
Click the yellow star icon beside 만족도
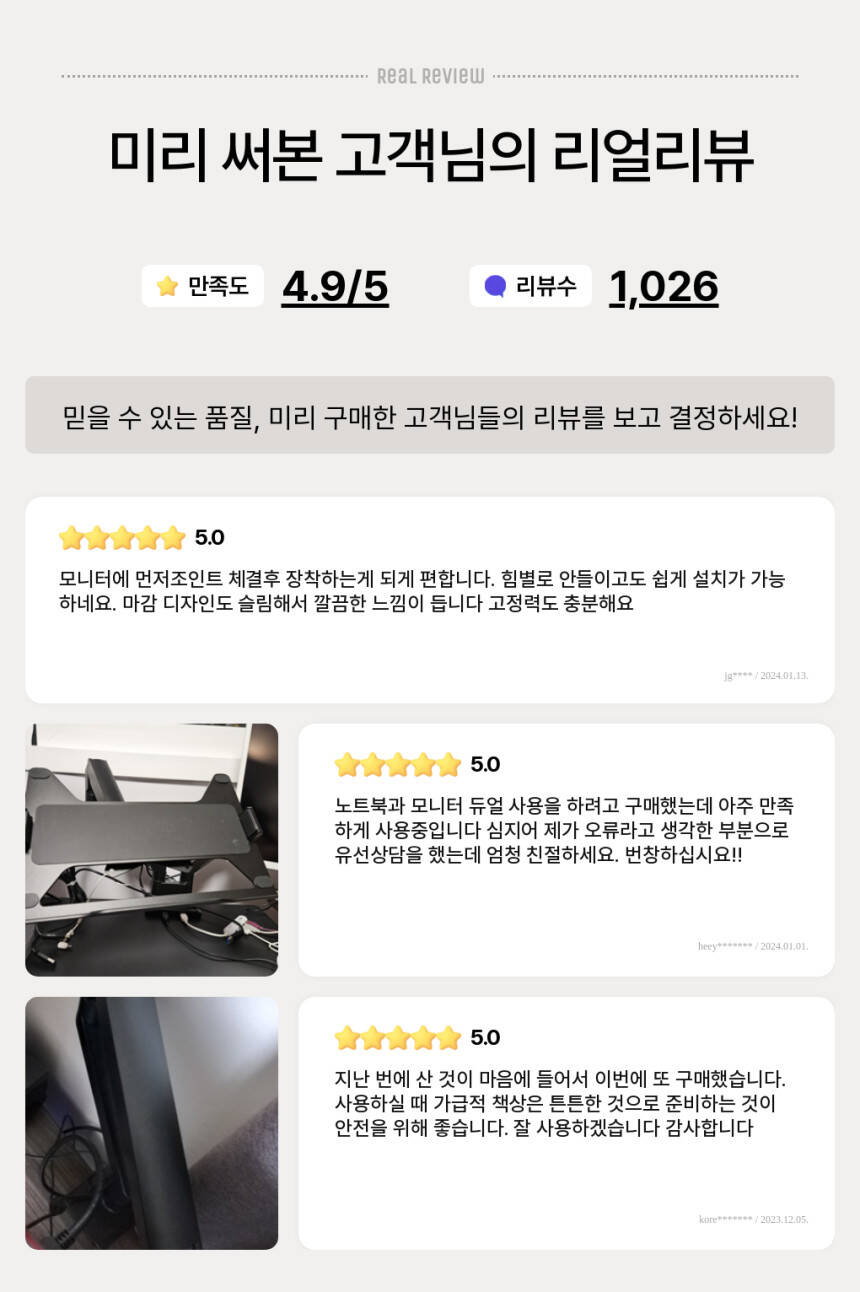tap(167, 287)
